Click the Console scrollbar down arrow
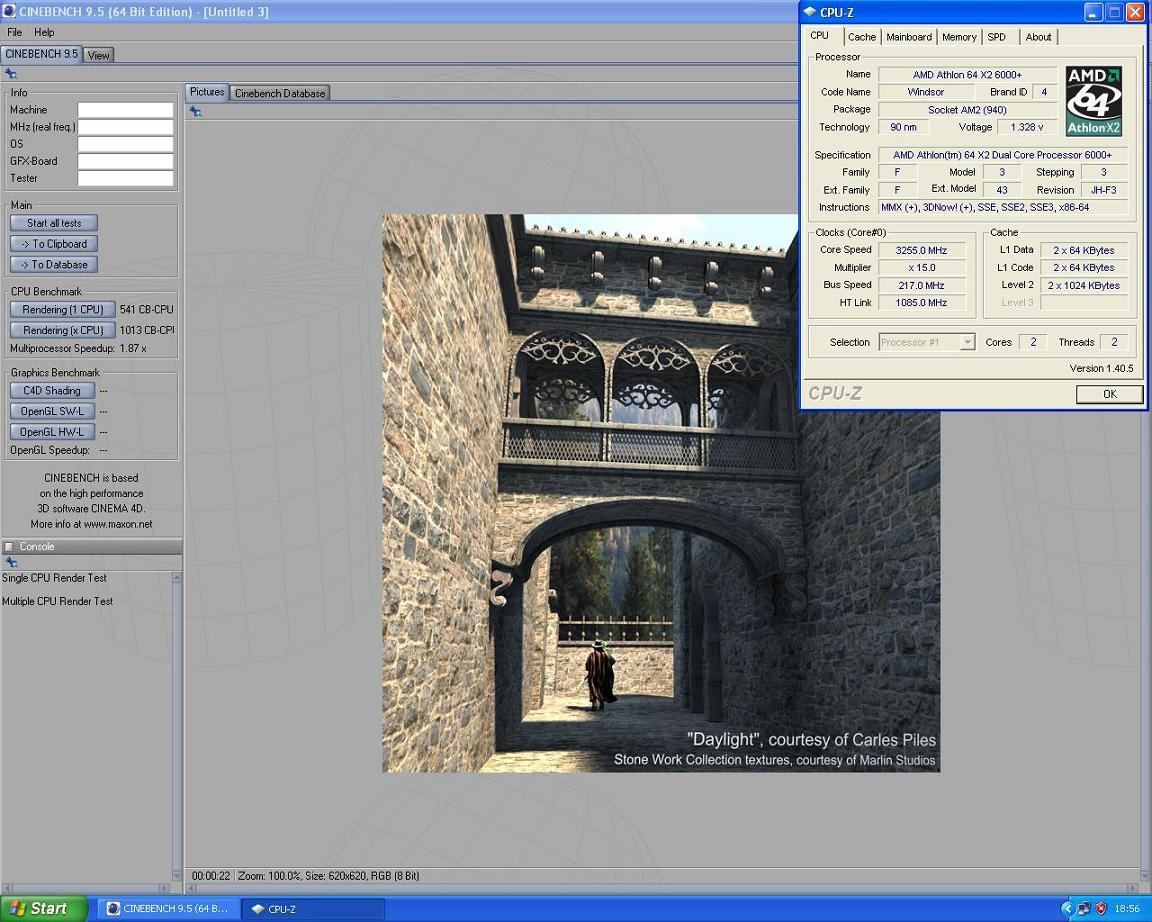1152x922 pixels. point(176,875)
